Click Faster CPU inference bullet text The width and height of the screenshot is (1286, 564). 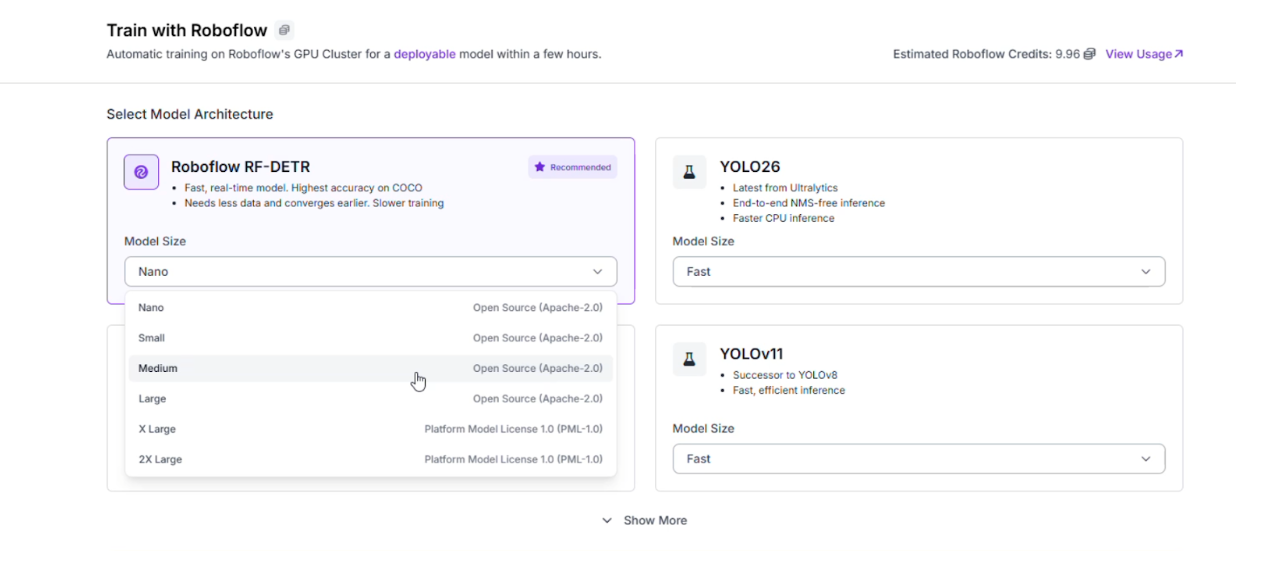pyautogui.click(x=784, y=218)
